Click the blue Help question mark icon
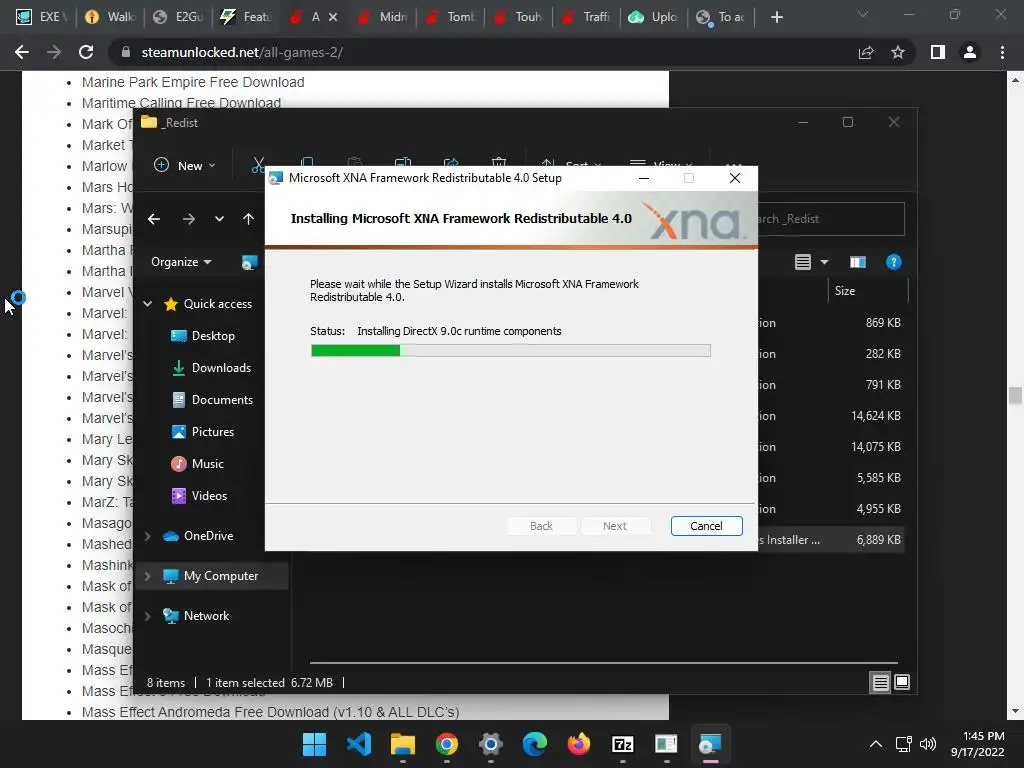The height and width of the screenshot is (768, 1024). [893, 262]
